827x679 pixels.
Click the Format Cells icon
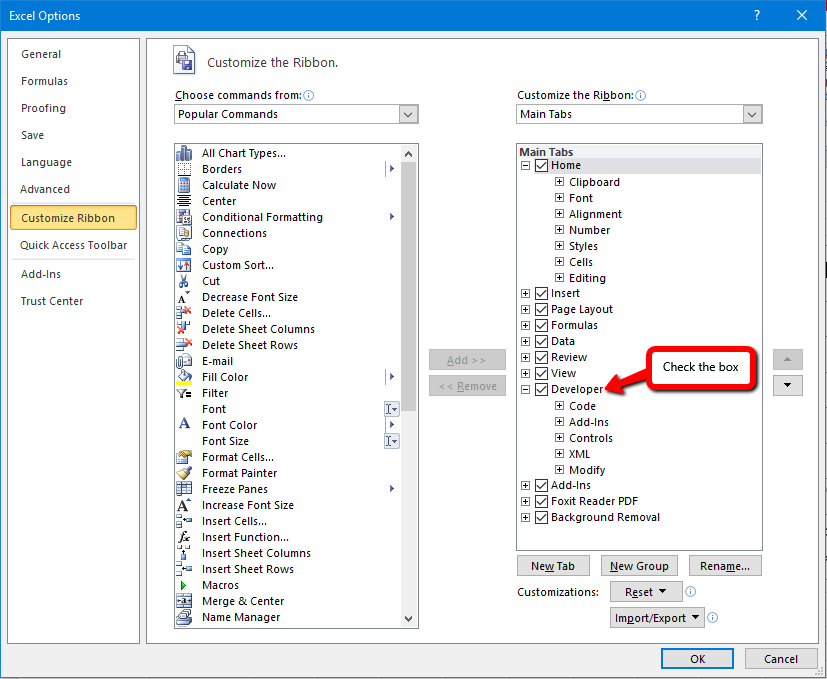click(184, 457)
